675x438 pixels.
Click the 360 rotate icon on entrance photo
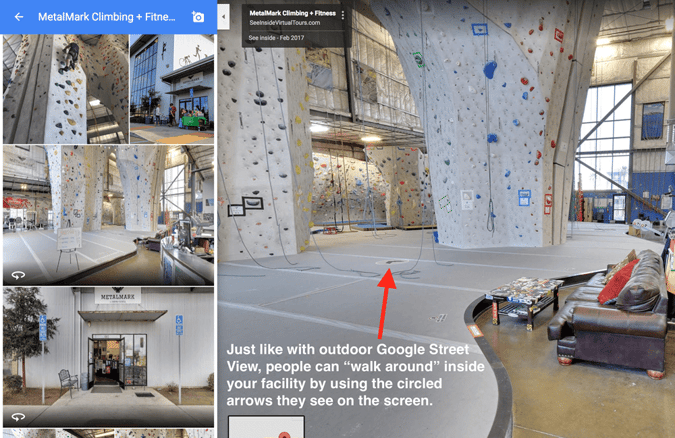(x=18, y=417)
